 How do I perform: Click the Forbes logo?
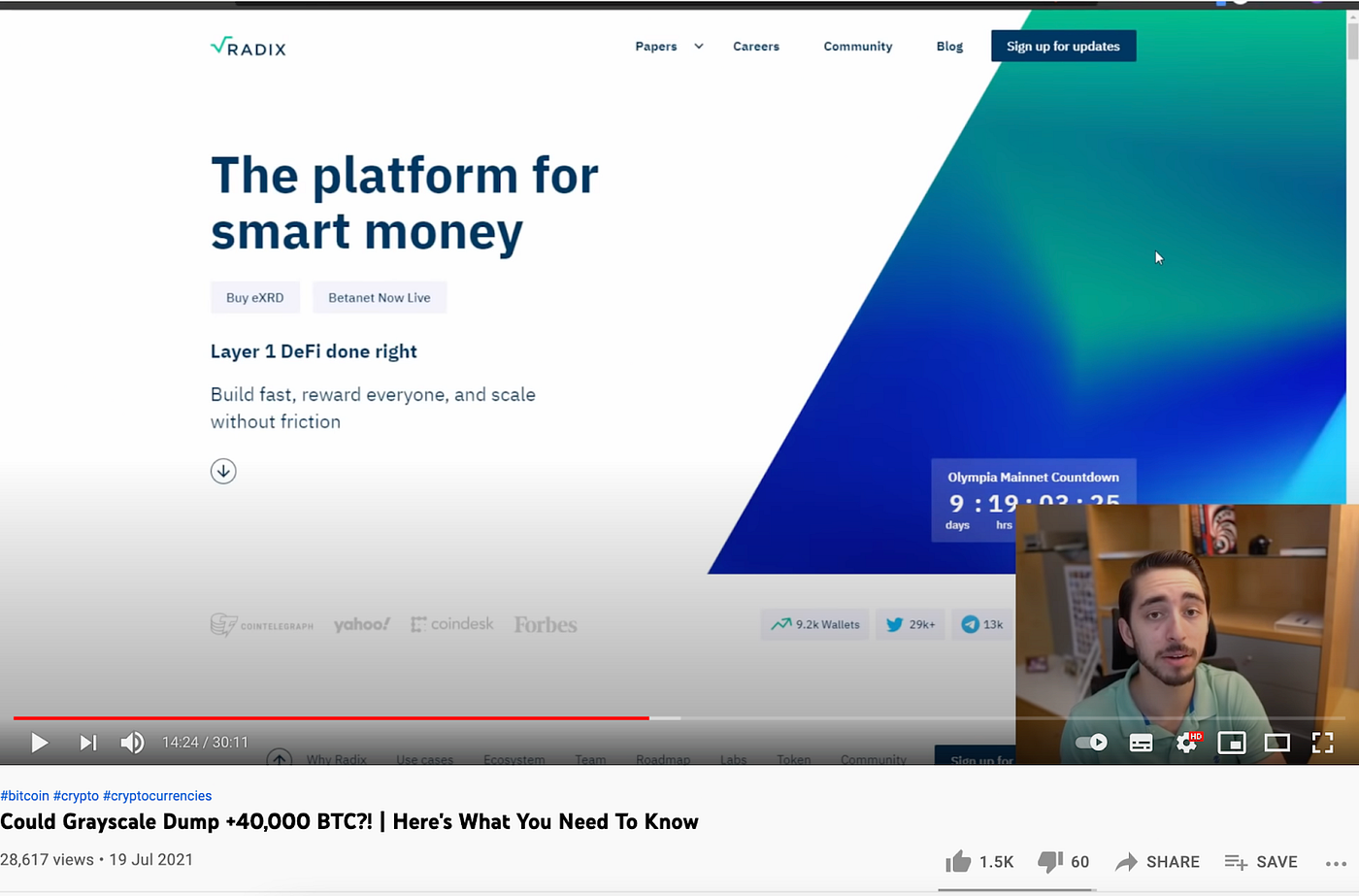(x=546, y=625)
